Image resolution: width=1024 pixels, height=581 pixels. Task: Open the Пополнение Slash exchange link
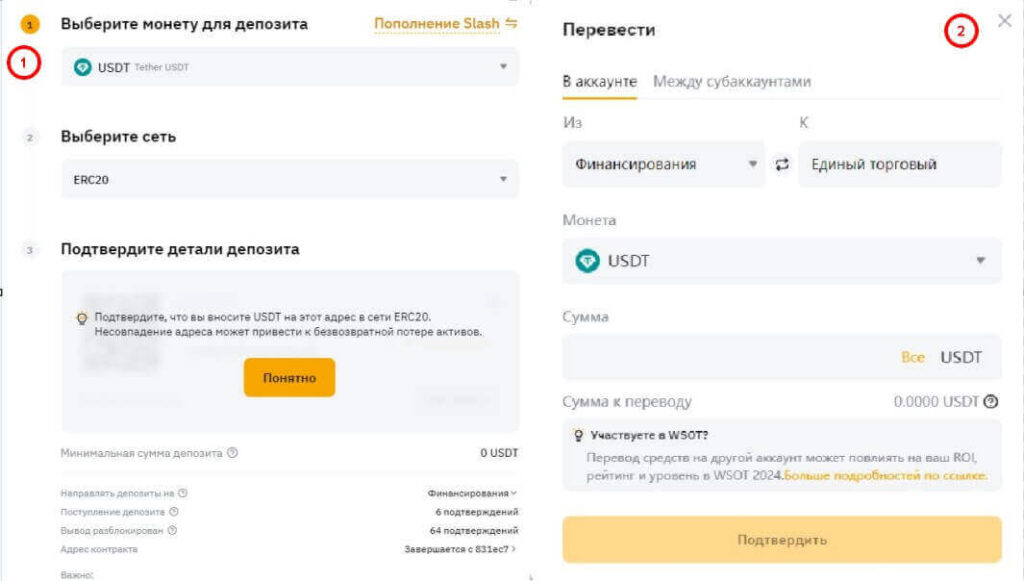tap(436, 22)
